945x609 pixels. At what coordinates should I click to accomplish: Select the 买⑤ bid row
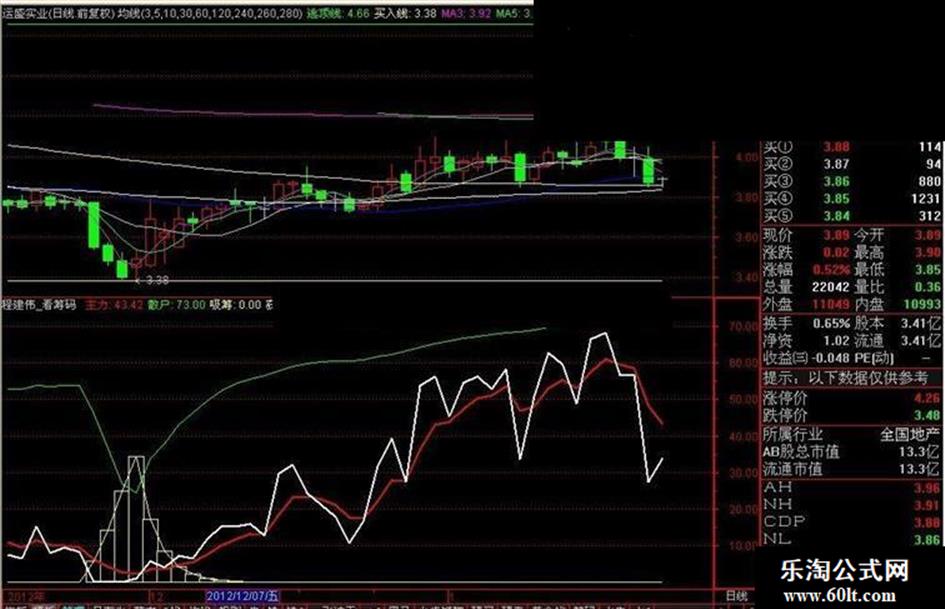tap(852, 216)
